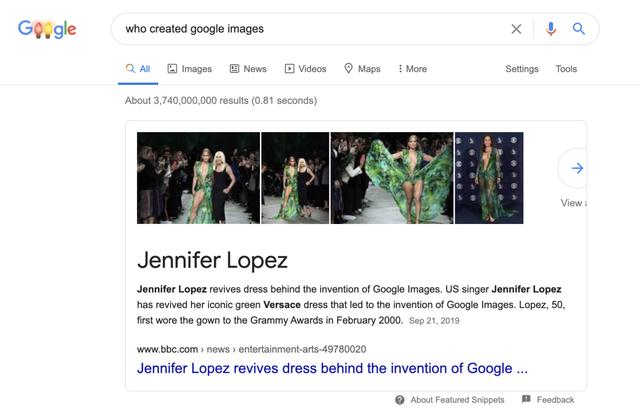Click the www.bbc.com breadcrumb URL
This screenshot has width=640, height=419.
click(251, 349)
